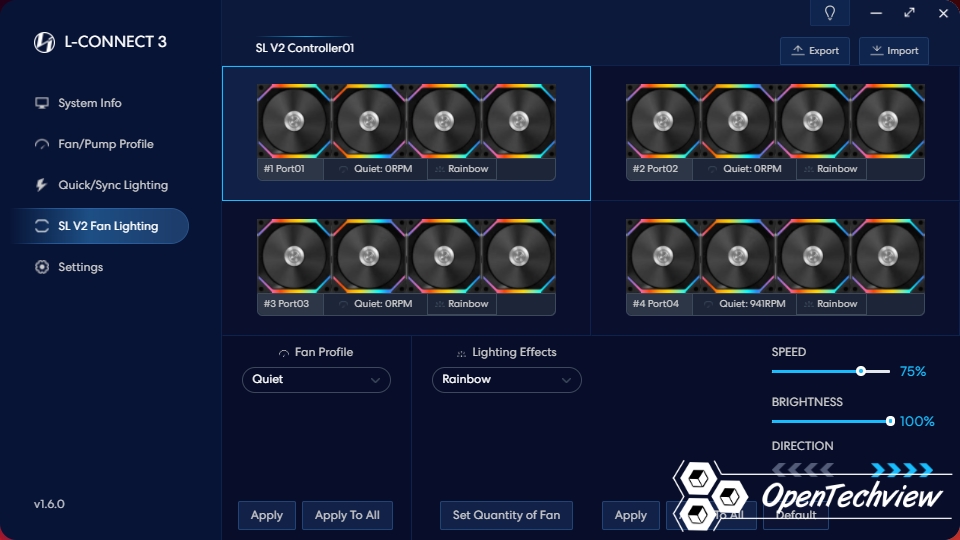Click the #4 Port04 label
This screenshot has width=960, height=540.
pyautogui.click(x=656, y=304)
